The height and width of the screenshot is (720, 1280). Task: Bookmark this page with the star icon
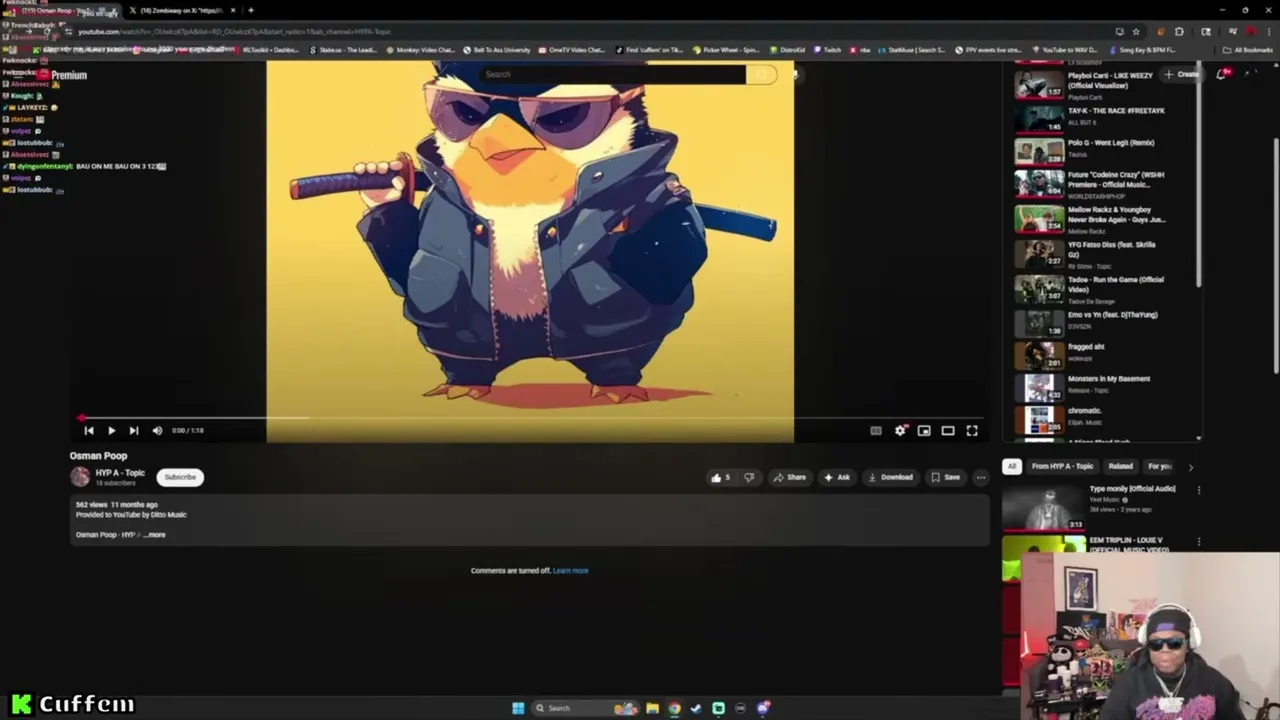[x=1135, y=31]
